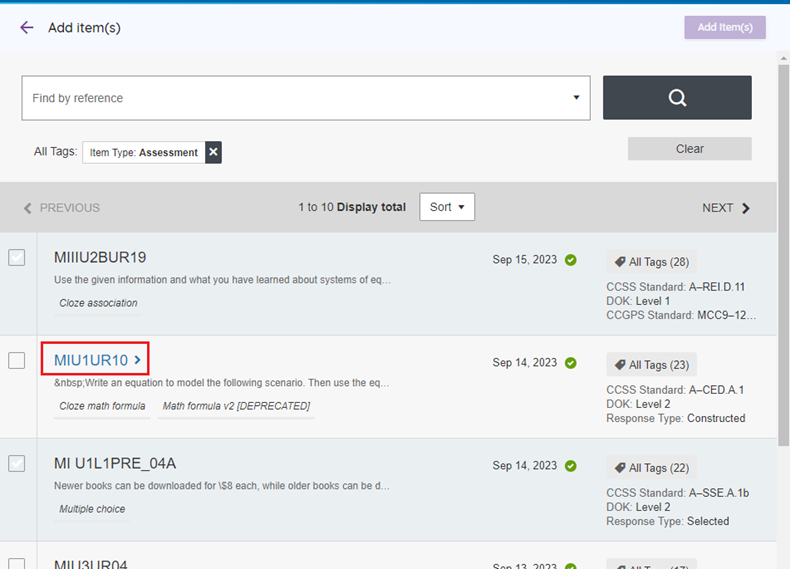Click Math formula v2 [DEPRECATED] label
Image resolution: width=790 pixels, height=569 pixels.
[236, 406]
